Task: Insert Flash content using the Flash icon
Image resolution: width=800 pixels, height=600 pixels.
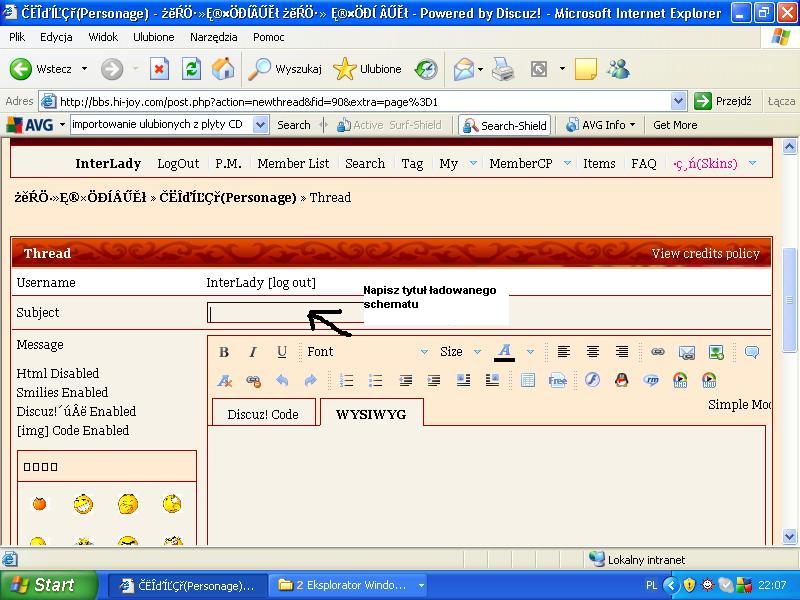Action: pos(592,381)
